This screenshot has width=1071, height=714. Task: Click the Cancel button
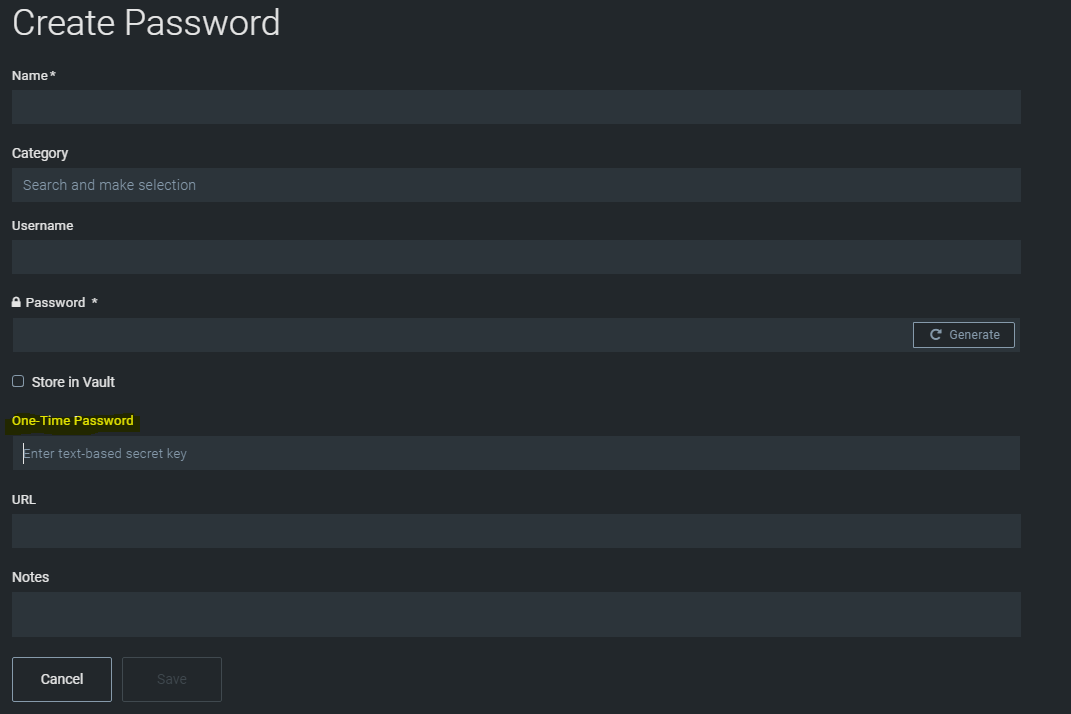61,679
